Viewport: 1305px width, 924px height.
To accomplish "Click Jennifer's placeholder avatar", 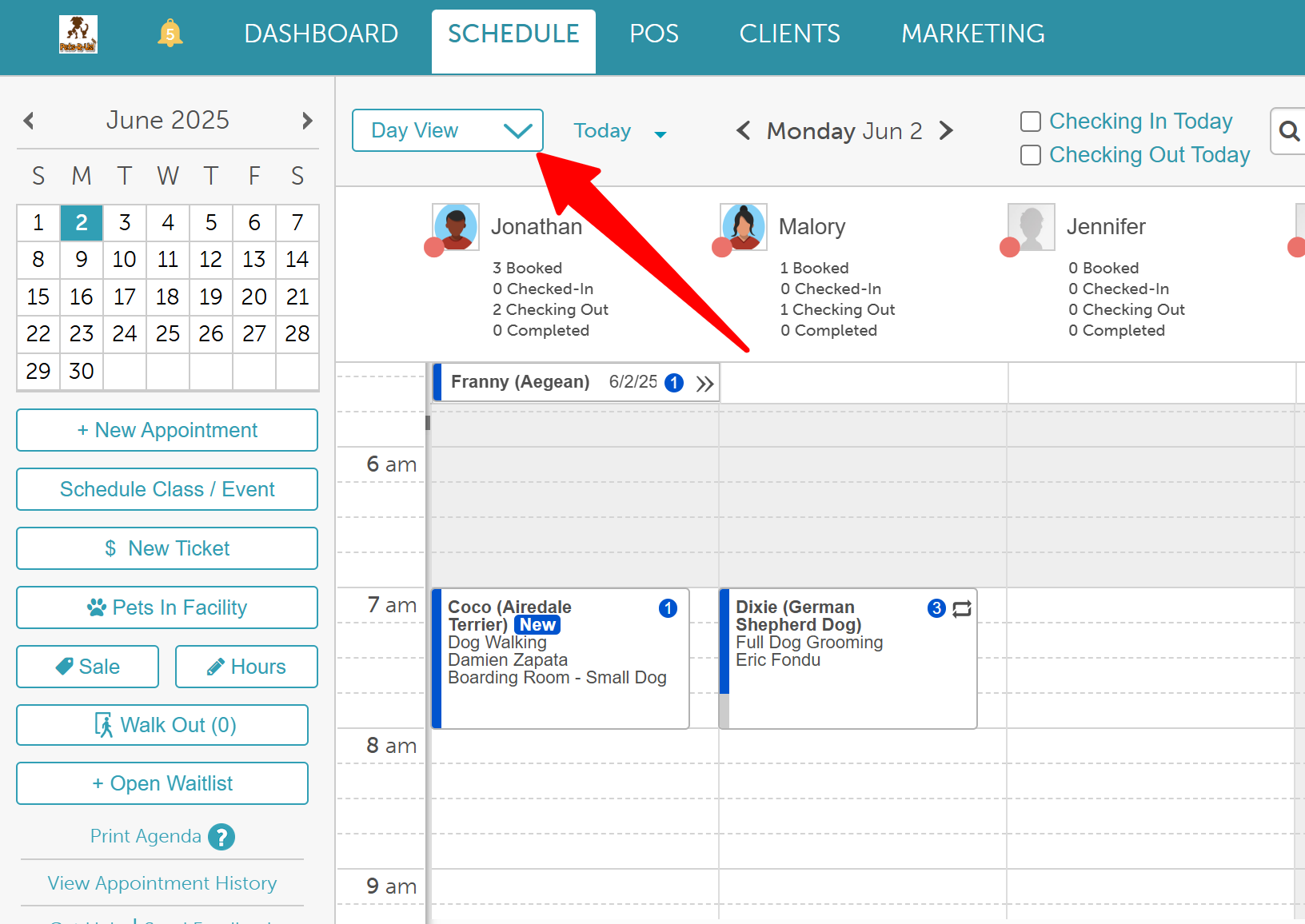I will [1032, 227].
